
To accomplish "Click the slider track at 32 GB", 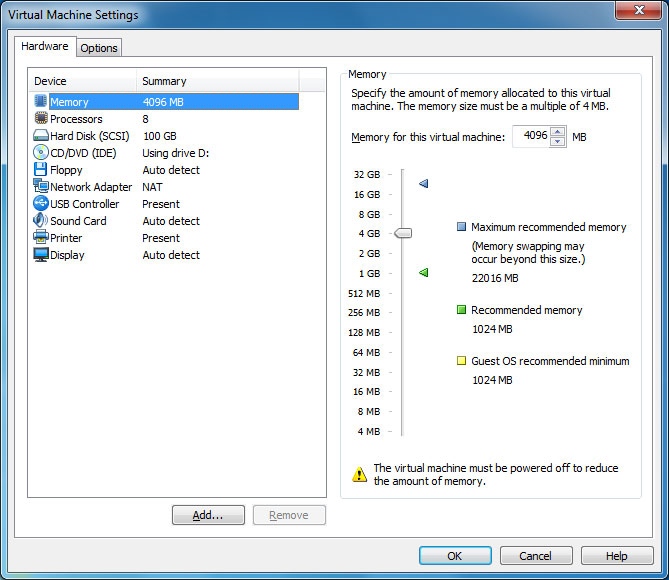I will (x=402, y=175).
